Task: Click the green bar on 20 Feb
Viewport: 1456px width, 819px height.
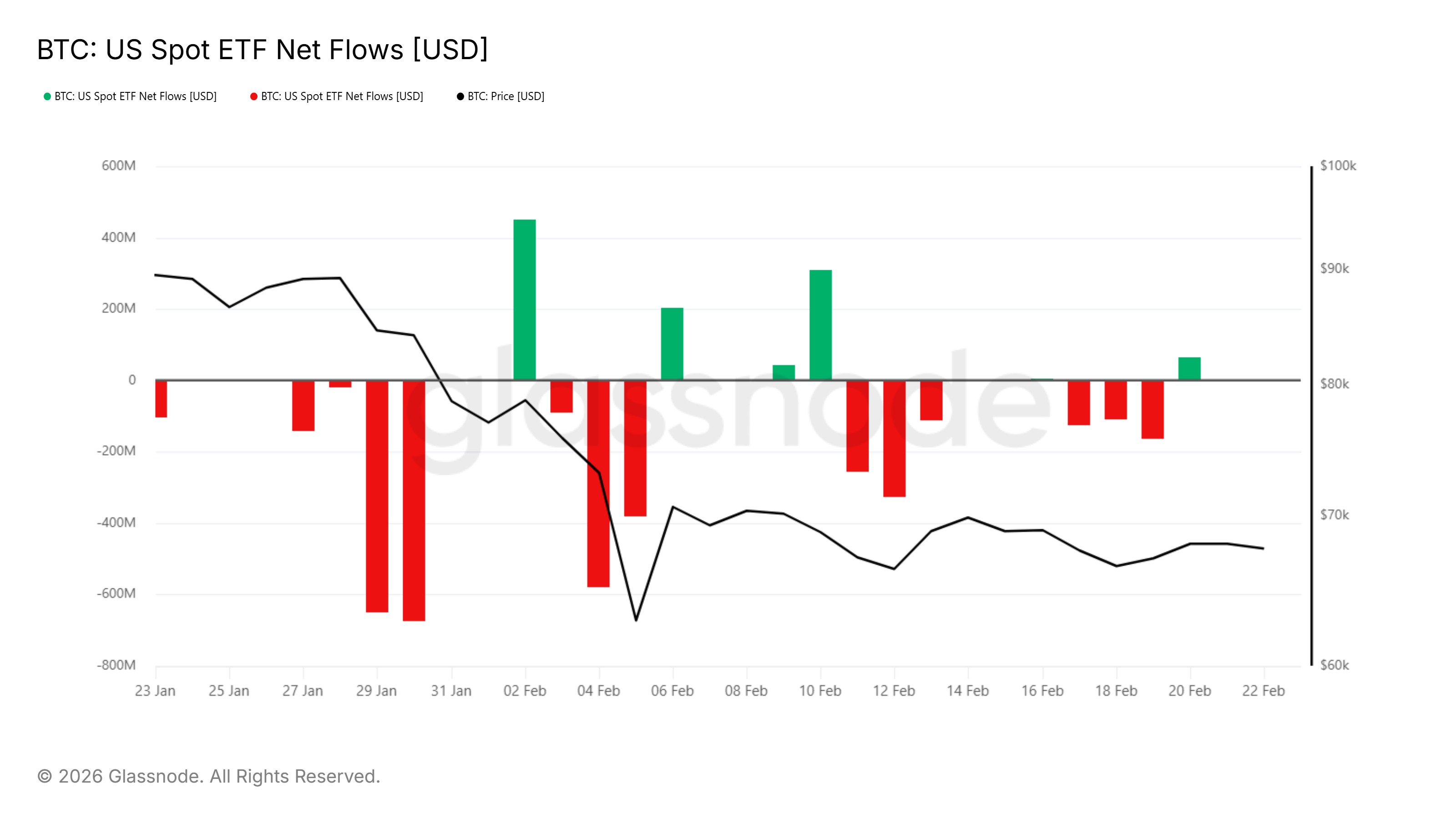Action: 1189,369
